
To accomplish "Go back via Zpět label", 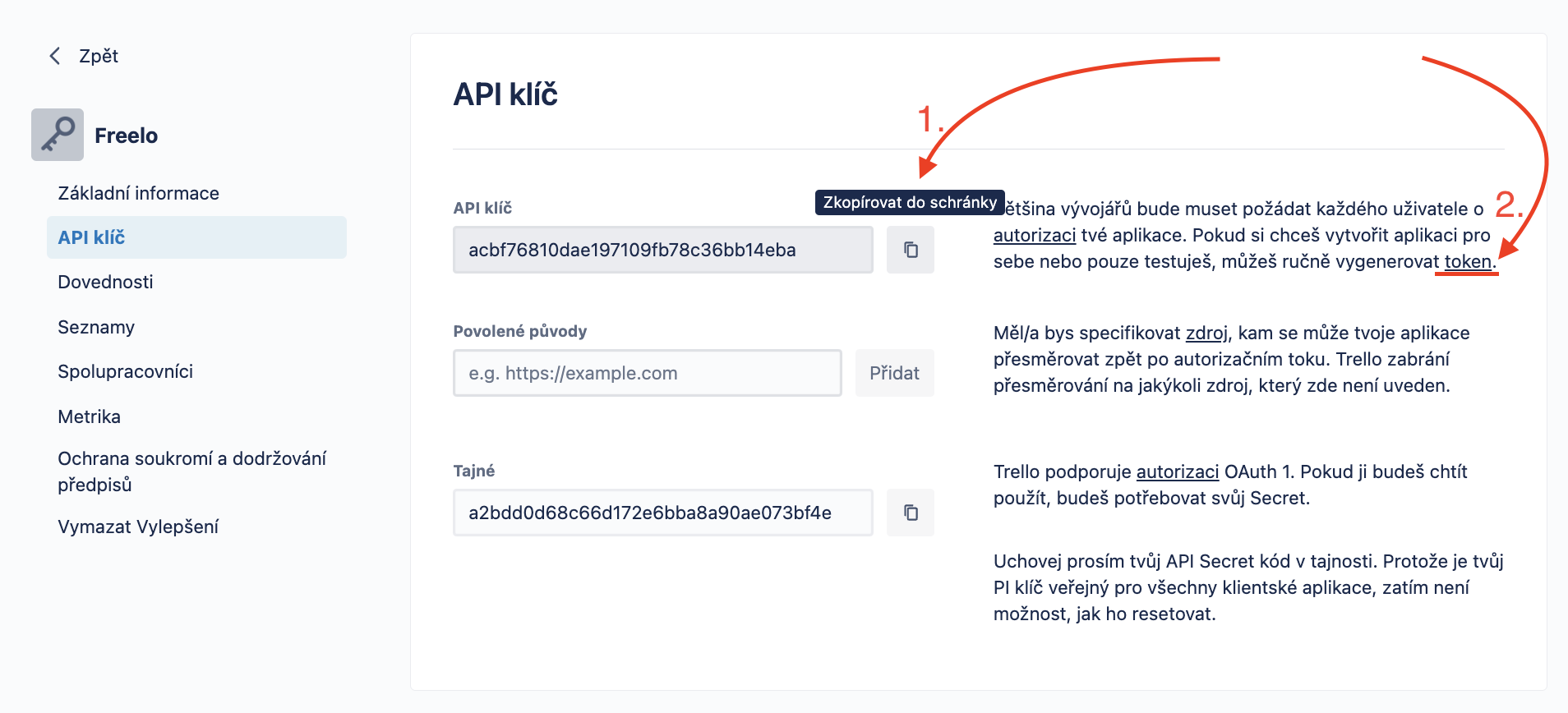I will click(99, 56).
